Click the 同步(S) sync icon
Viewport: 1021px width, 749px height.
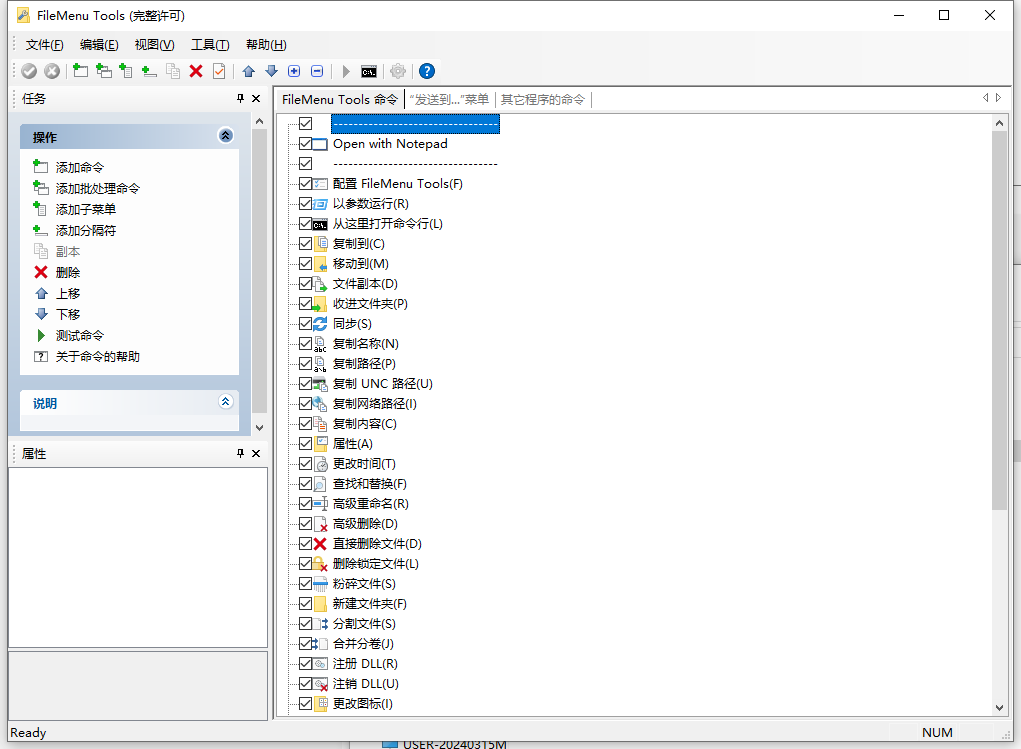pos(320,324)
